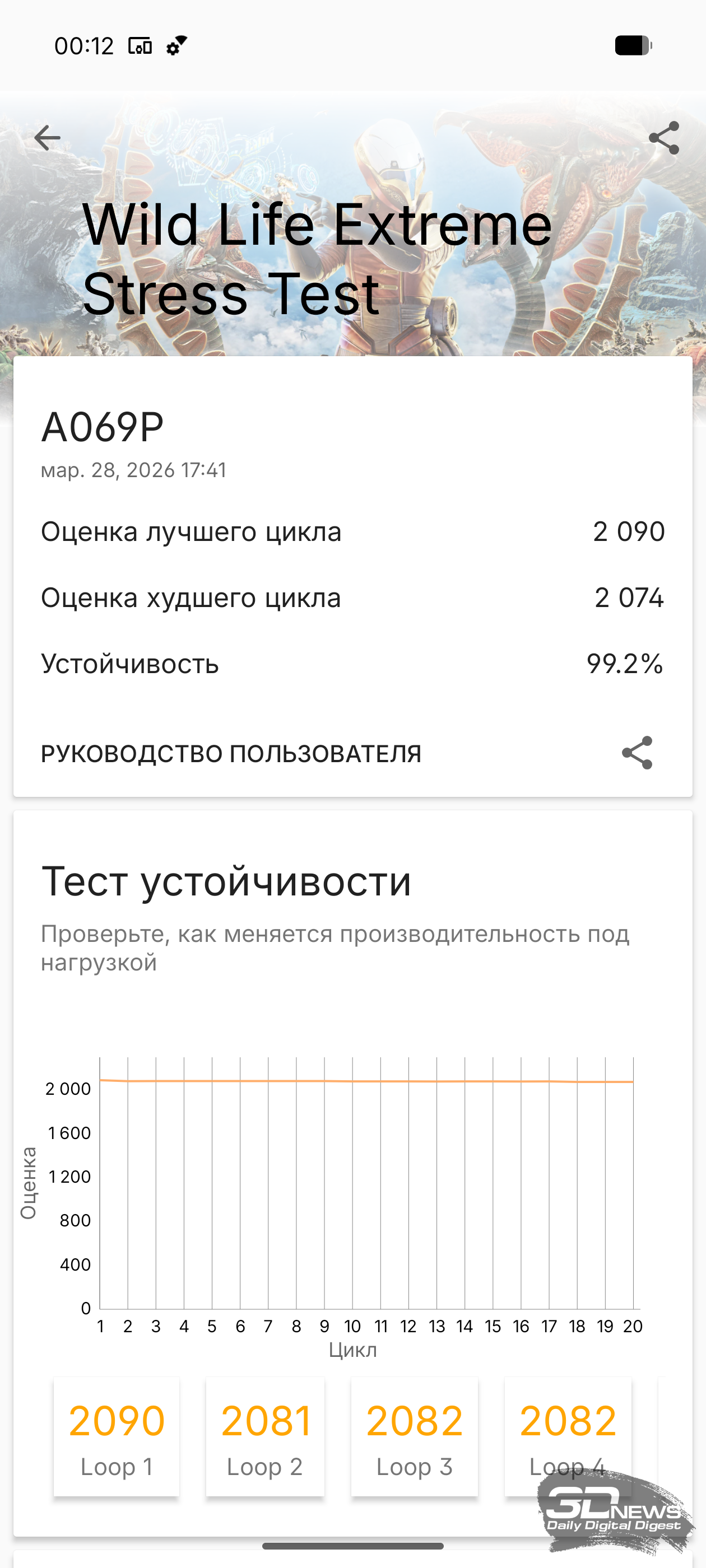The image size is (706, 1568).
Task: Tap cycle 1 on the chart axis
Action: click(x=100, y=1326)
